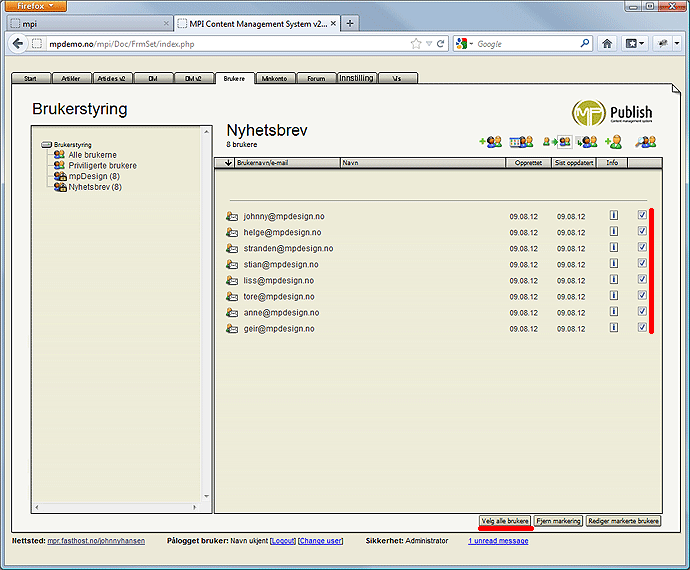Open info icon for tore@mpdesign.no
This screenshot has width=690, height=570.
614,295
